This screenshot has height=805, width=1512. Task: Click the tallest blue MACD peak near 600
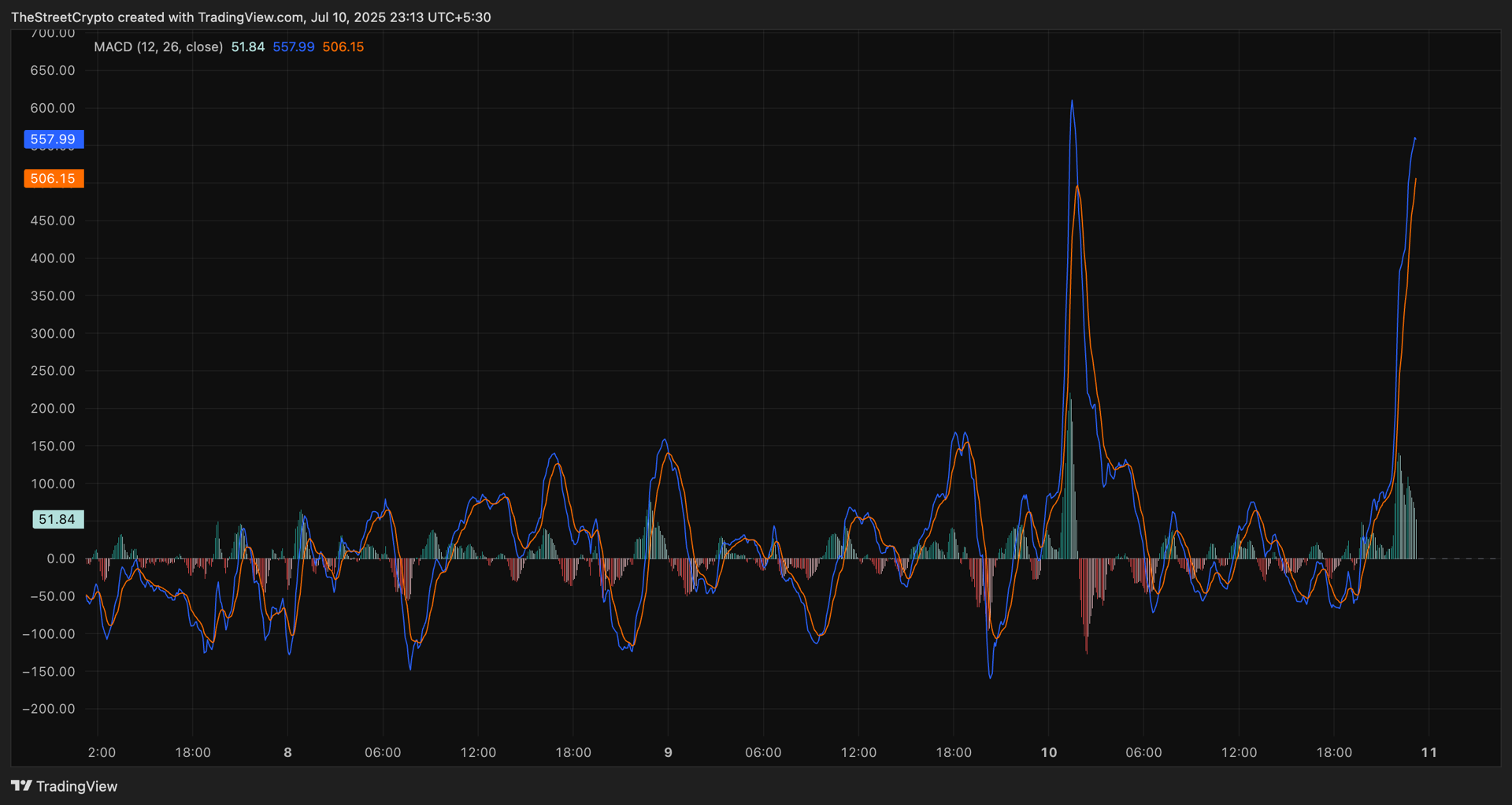[1072, 102]
